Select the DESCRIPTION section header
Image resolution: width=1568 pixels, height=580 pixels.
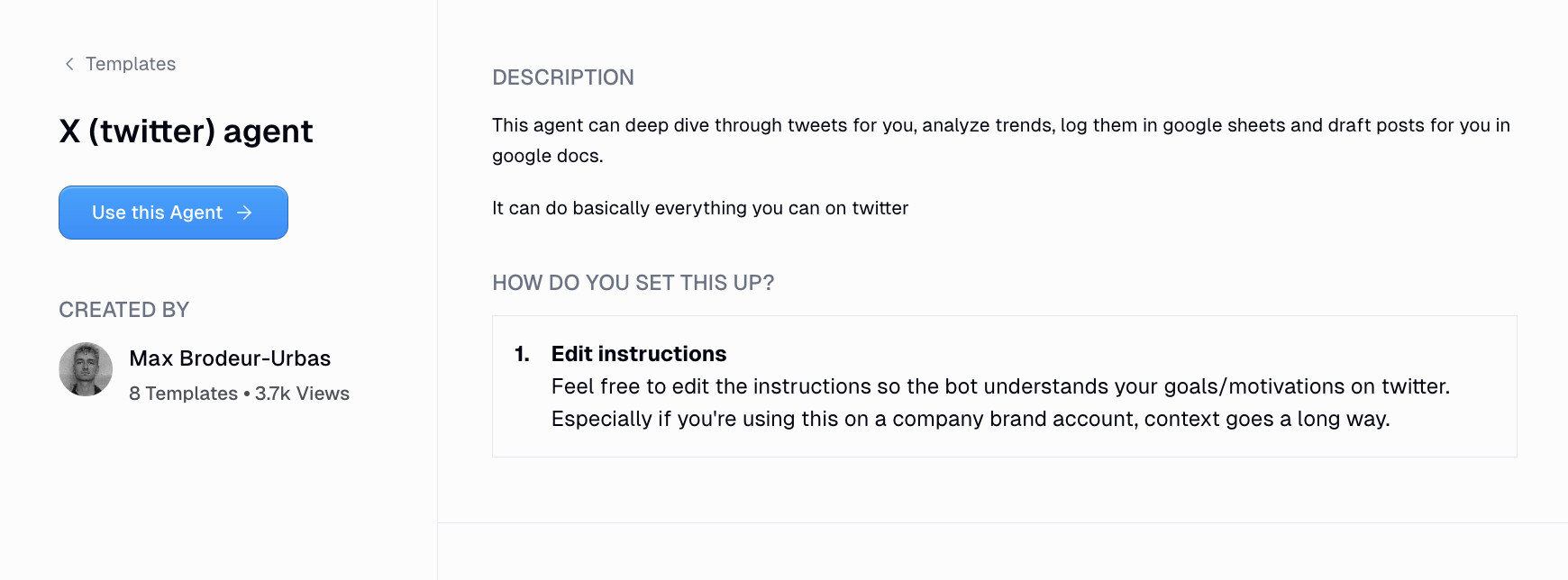pyautogui.click(x=562, y=77)
